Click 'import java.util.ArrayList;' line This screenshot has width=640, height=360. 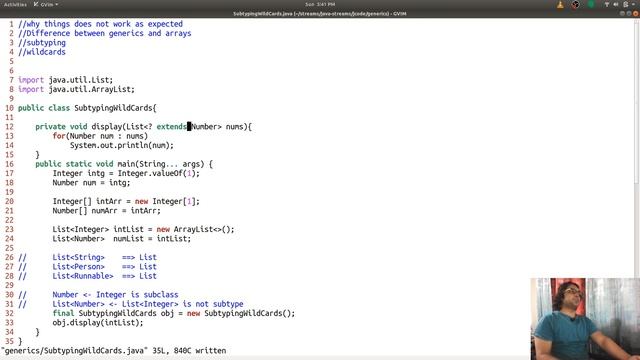[76, 89]
